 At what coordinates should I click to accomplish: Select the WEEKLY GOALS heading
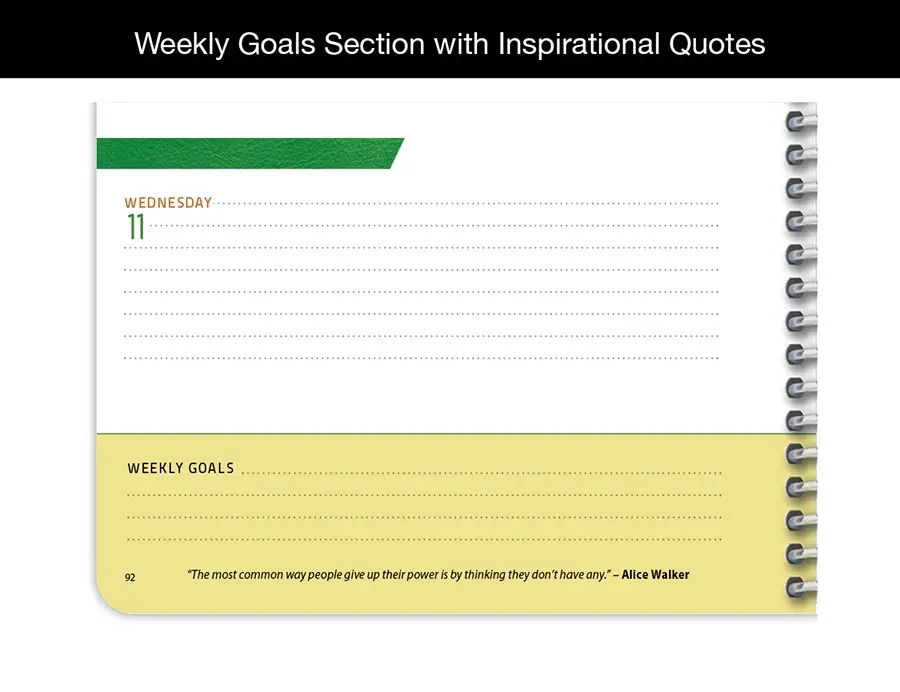tap(181, 468)
